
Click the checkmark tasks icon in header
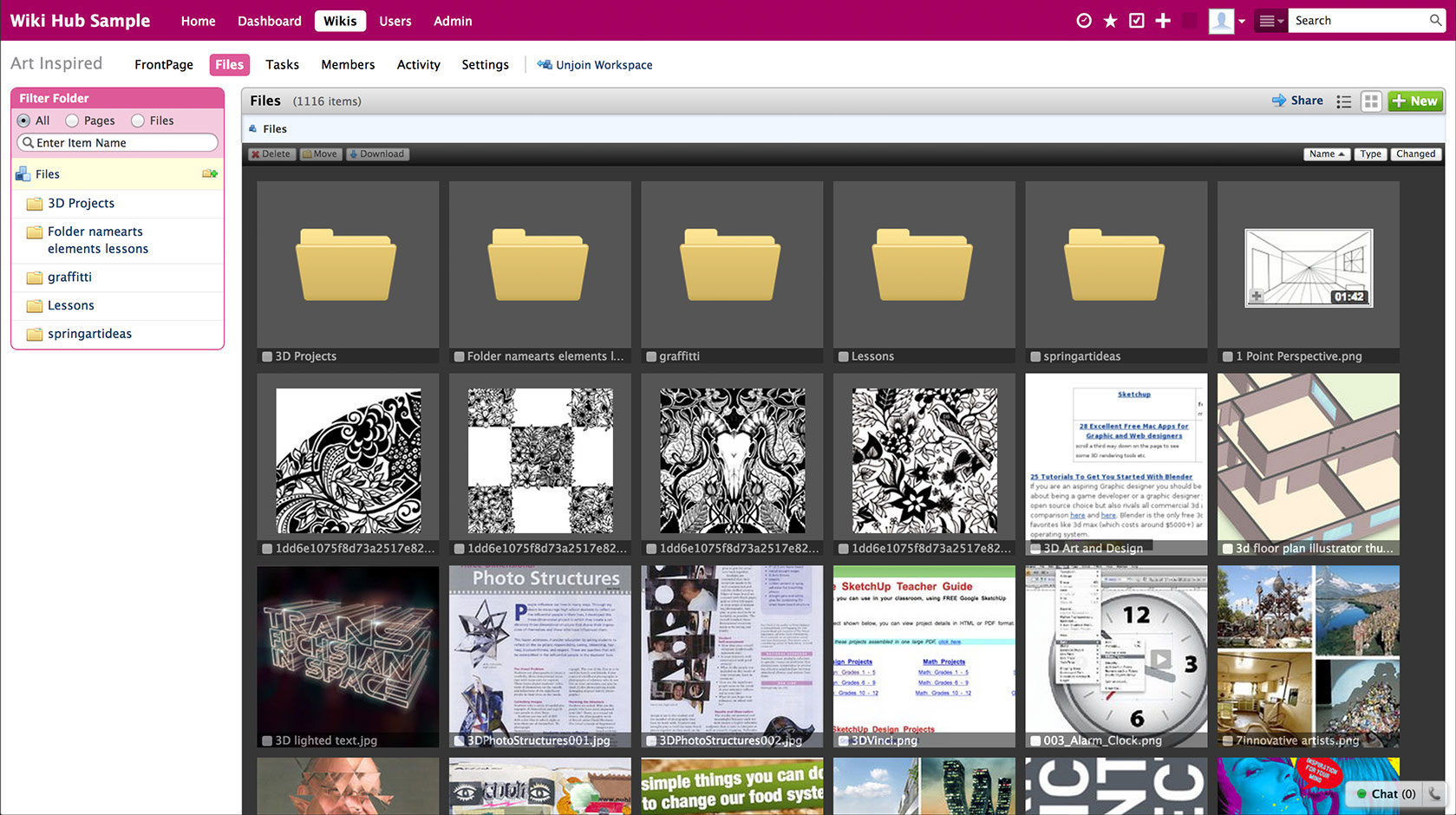(1136, 21)
